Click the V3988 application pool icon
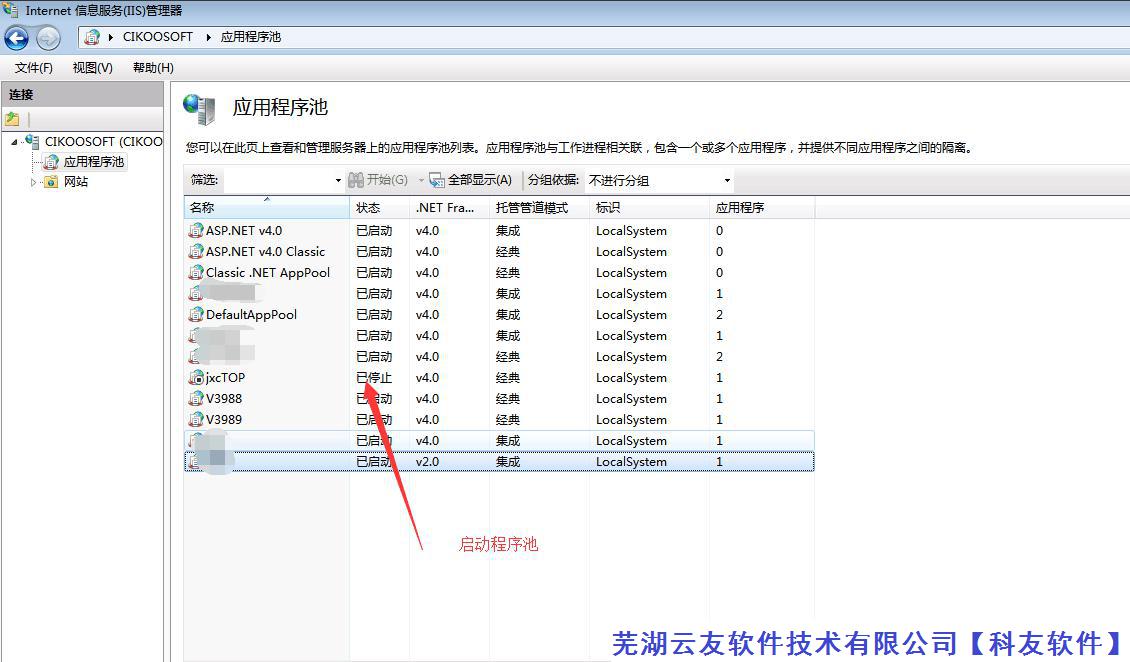This screenshot has height=662, width=1130. [x=196, y=399]
